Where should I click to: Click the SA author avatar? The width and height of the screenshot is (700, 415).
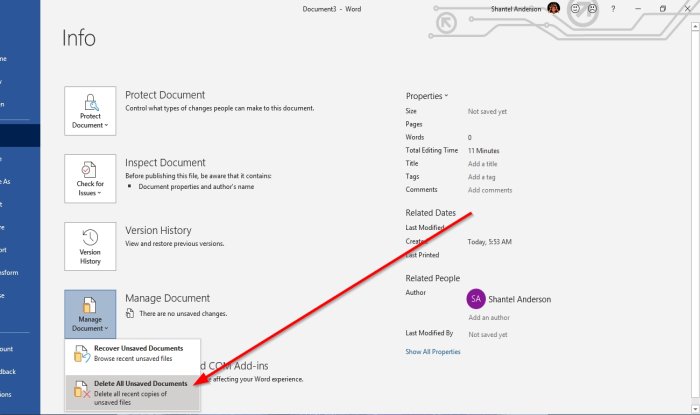tap(476, 299)
